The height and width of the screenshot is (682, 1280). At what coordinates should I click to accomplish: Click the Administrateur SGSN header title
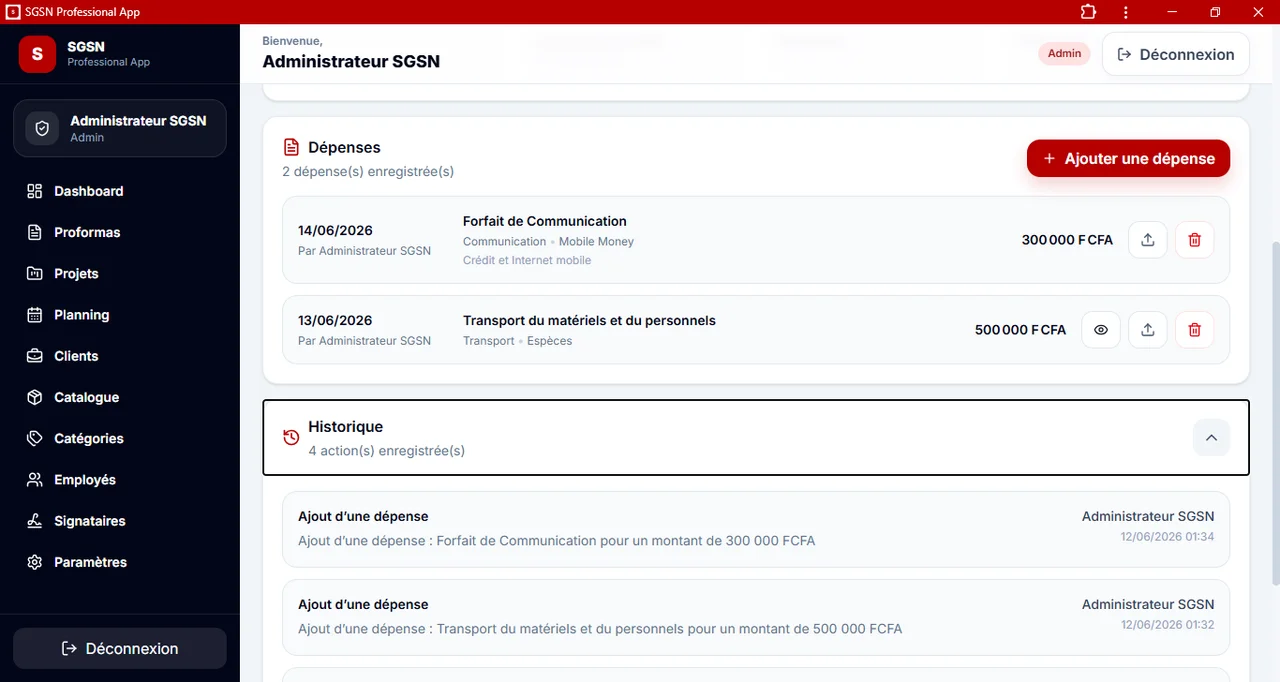[x=351, y=62]
